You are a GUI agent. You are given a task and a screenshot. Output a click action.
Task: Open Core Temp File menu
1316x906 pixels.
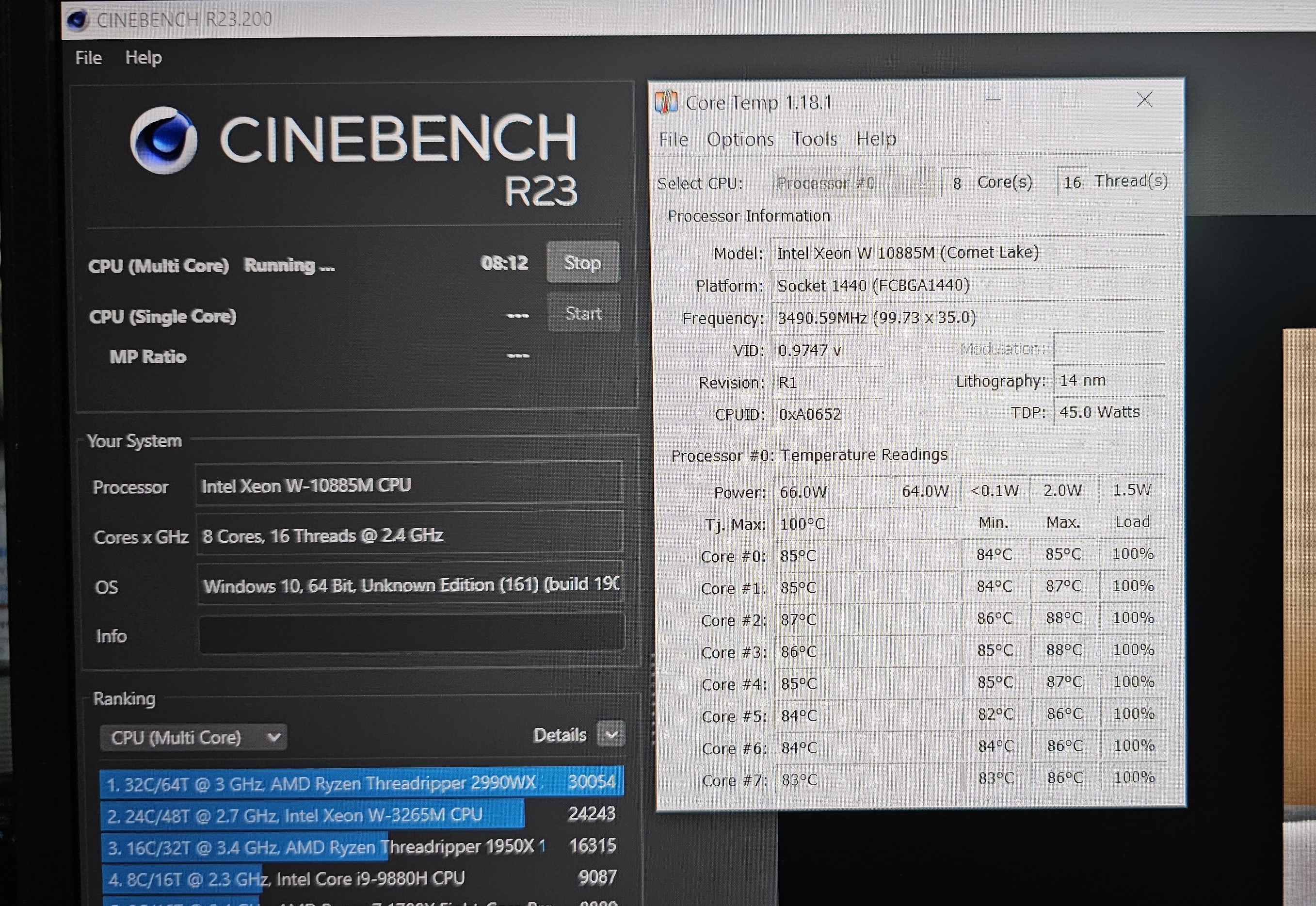tap(674, 139)
